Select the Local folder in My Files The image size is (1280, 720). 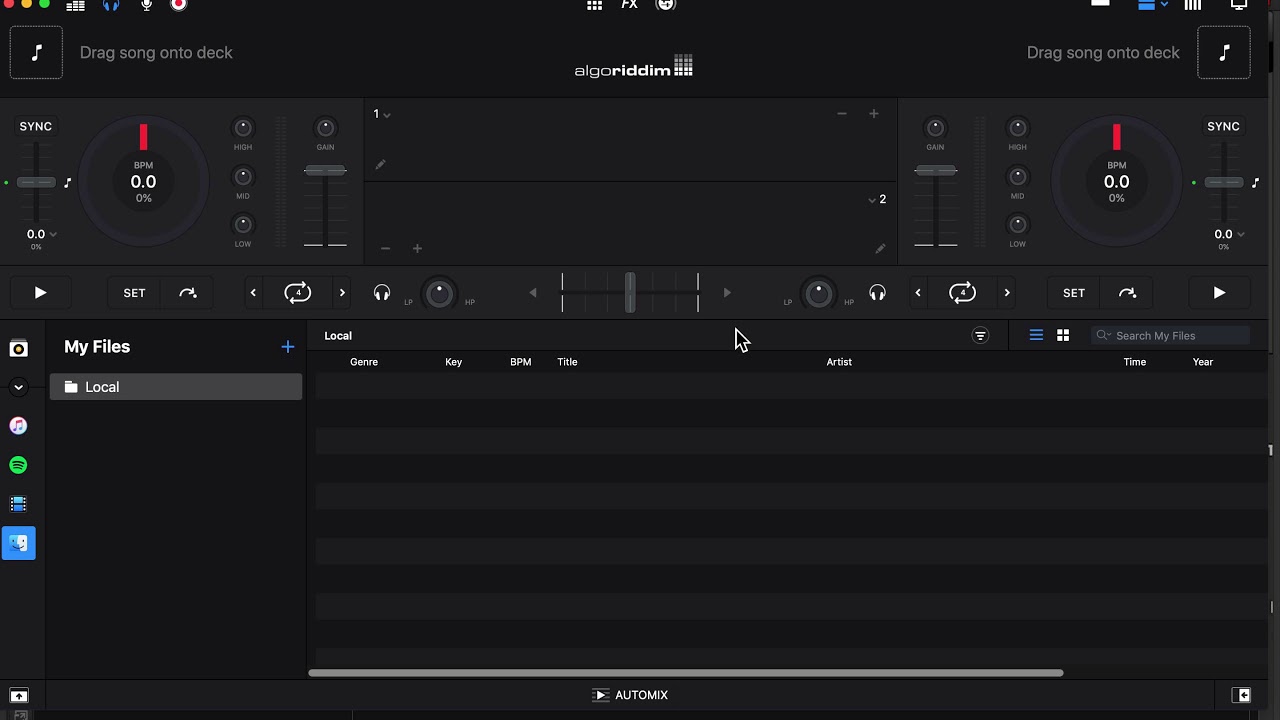176,387
